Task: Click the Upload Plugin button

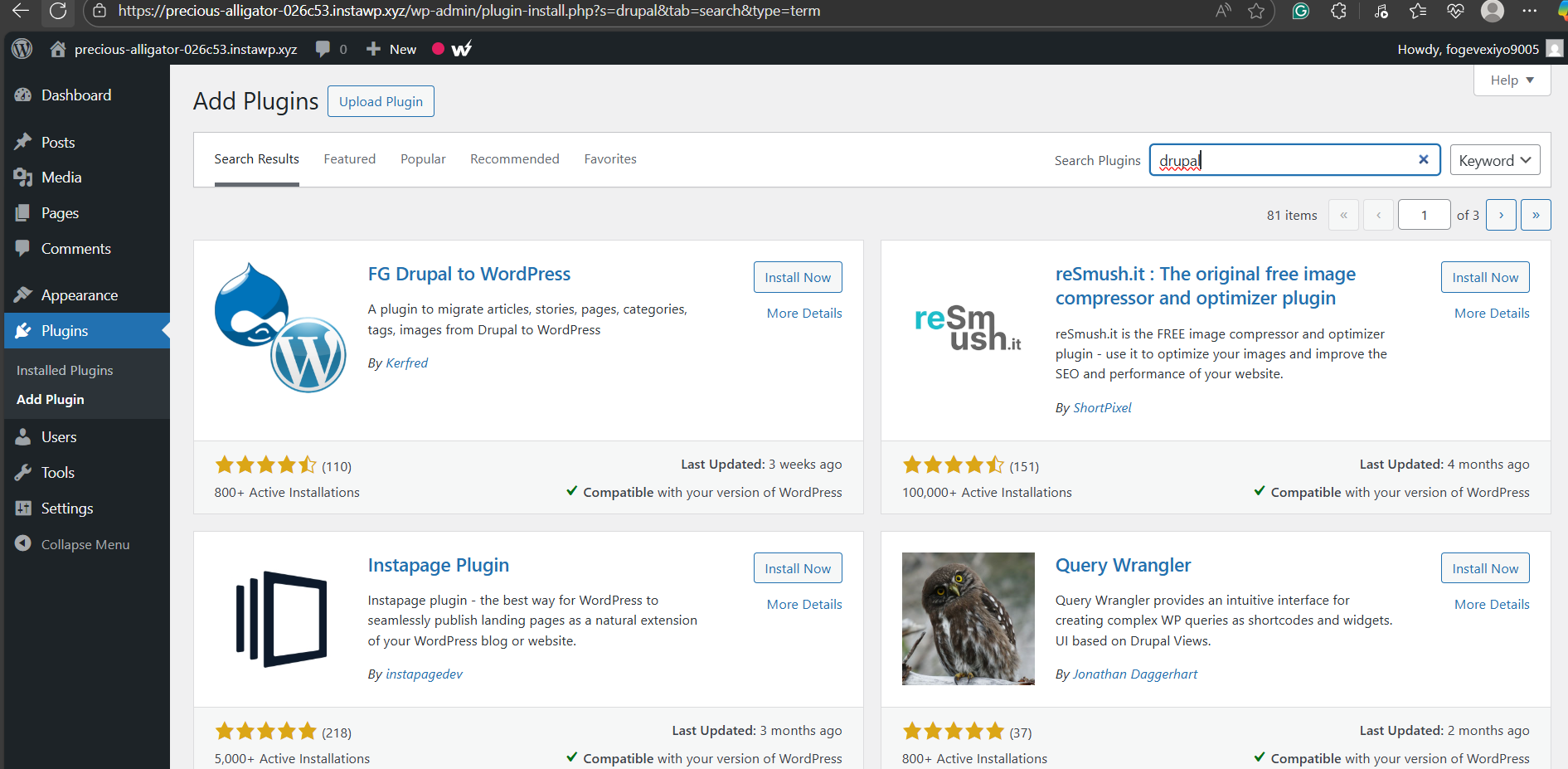Action: (x=381, y=101)
